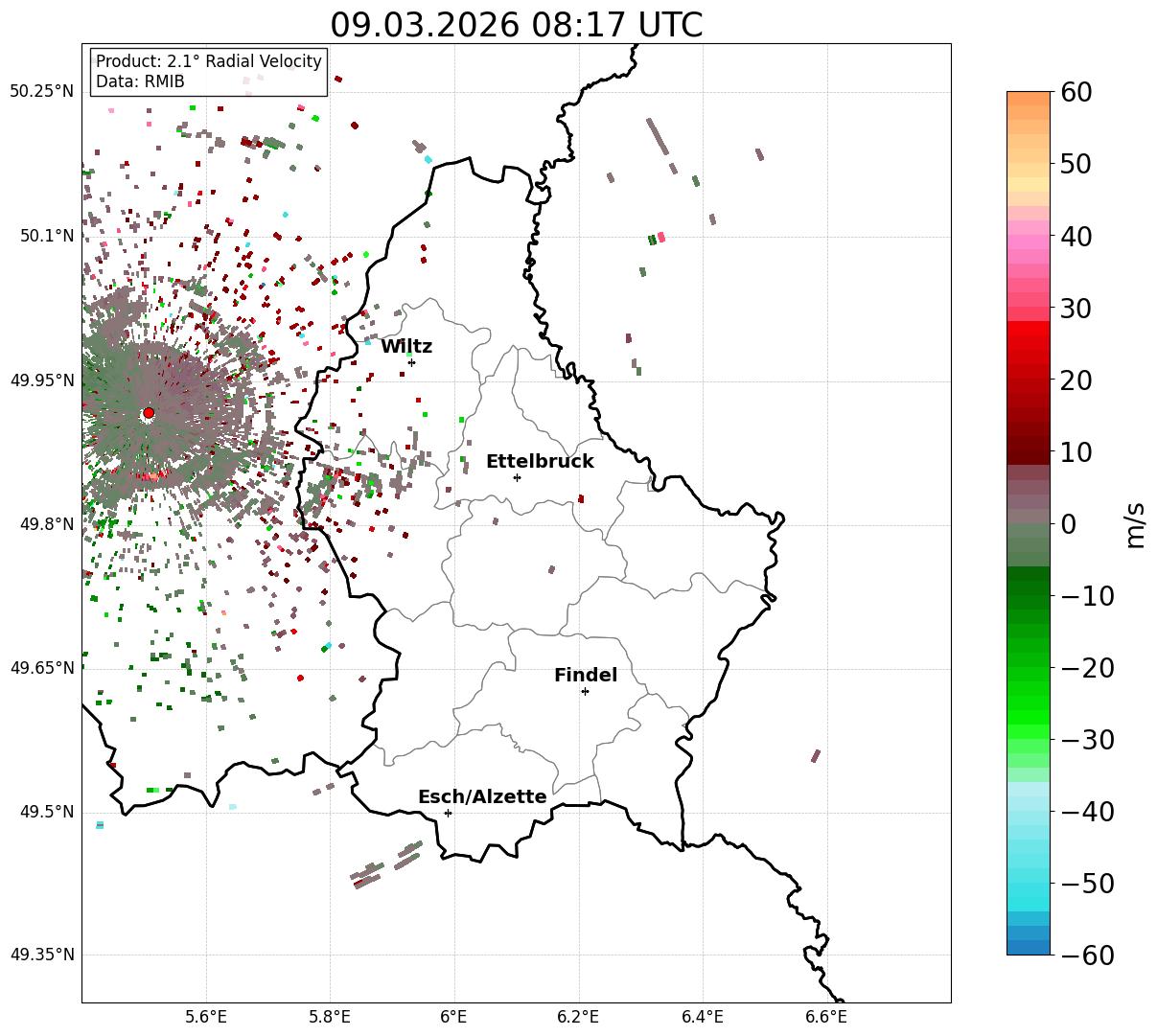Click the Findel station cross marker
The height and width of the screenshot is (1036, 1157).
(585, 691)
